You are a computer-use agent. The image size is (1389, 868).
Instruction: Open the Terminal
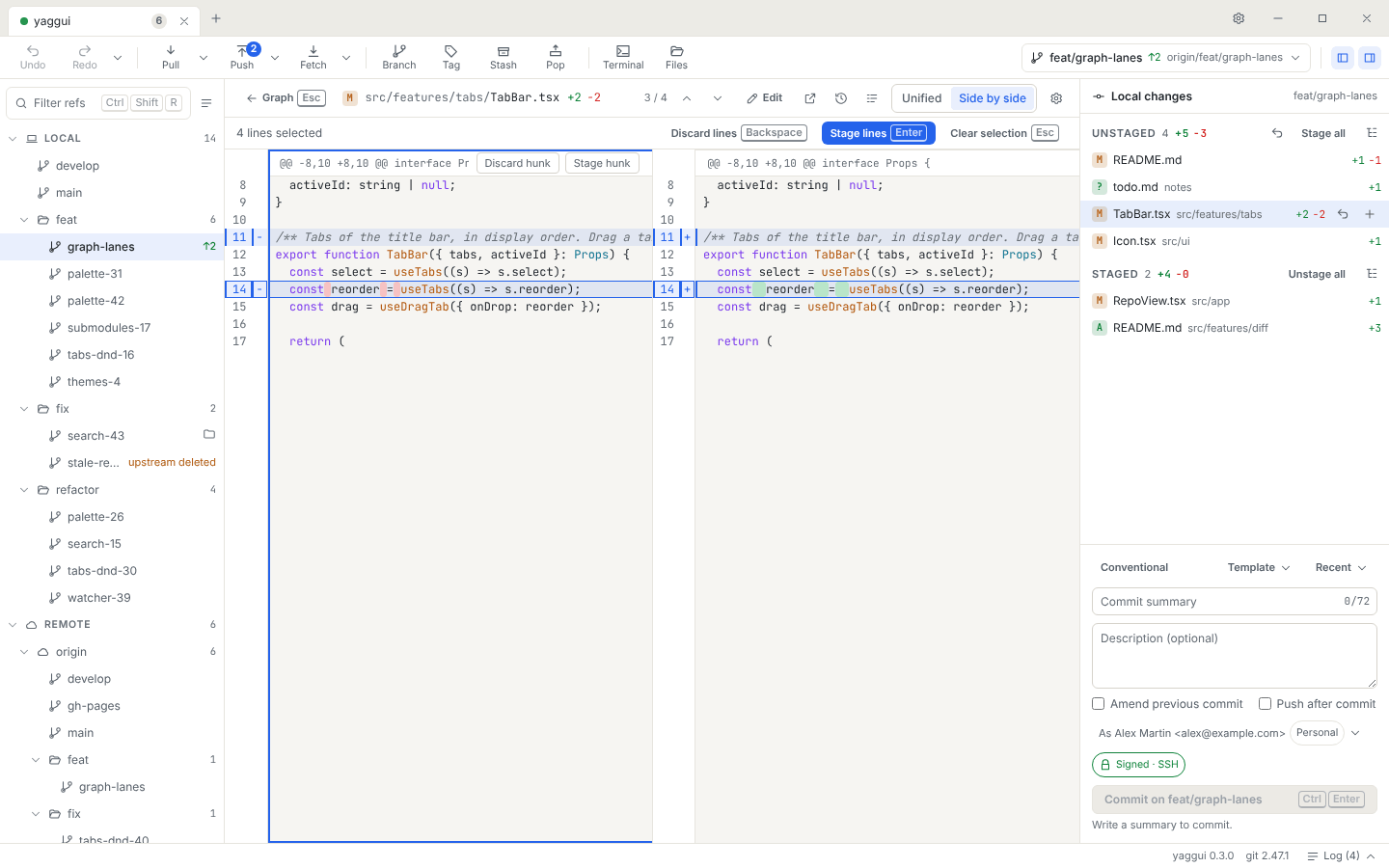coord(623,57)
